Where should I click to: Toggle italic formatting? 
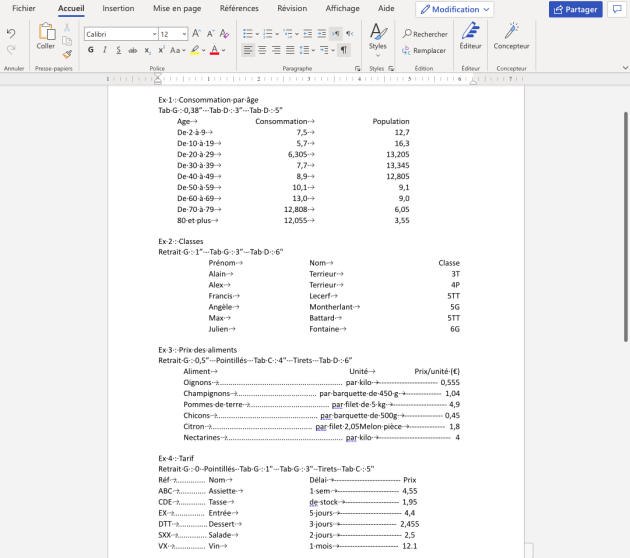104,50
